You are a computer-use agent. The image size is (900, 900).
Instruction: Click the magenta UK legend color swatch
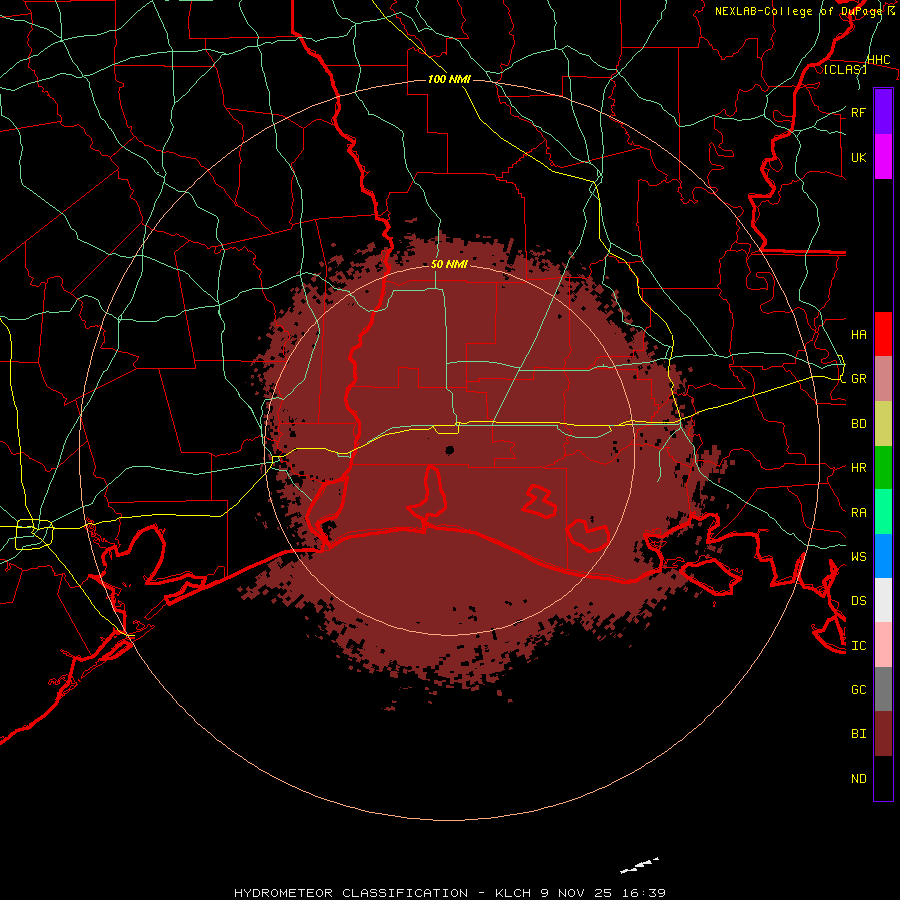(x=883, y=157)
